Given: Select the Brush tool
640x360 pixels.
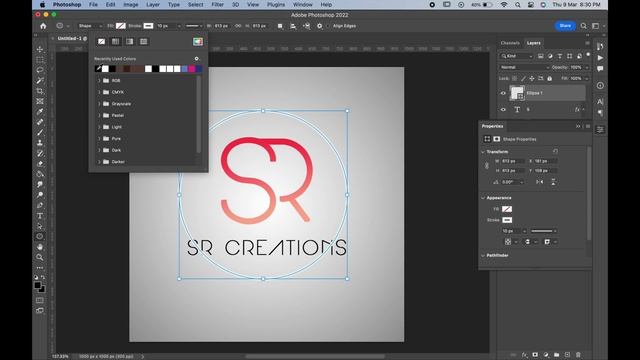Looking at the screenshot, I should pos(40,132).
